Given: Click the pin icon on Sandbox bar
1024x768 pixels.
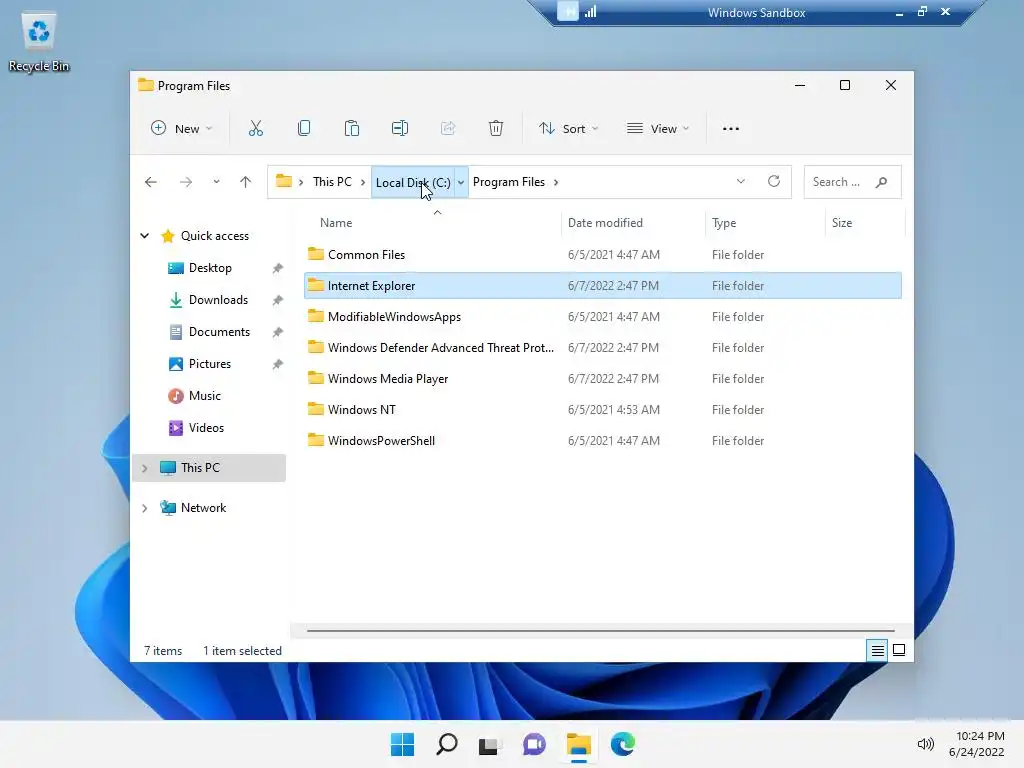Looking at the screenshot, I should point(568,12).
